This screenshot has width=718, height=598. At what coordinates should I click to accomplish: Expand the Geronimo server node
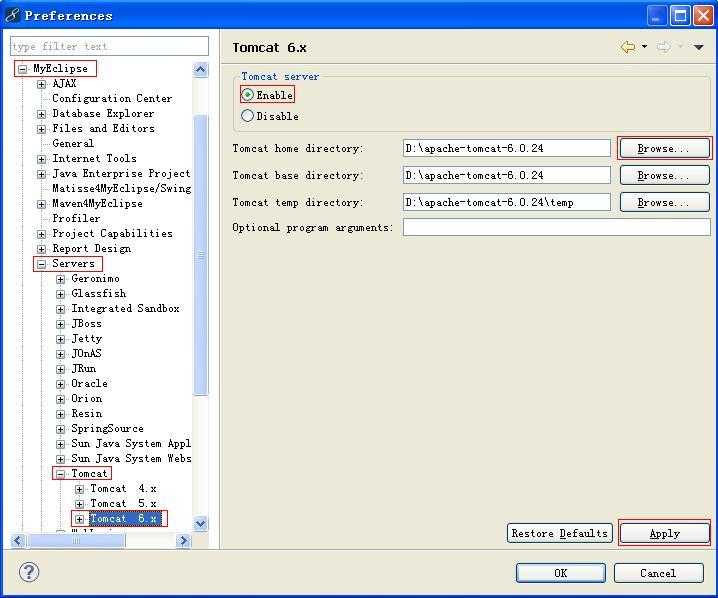60,279
